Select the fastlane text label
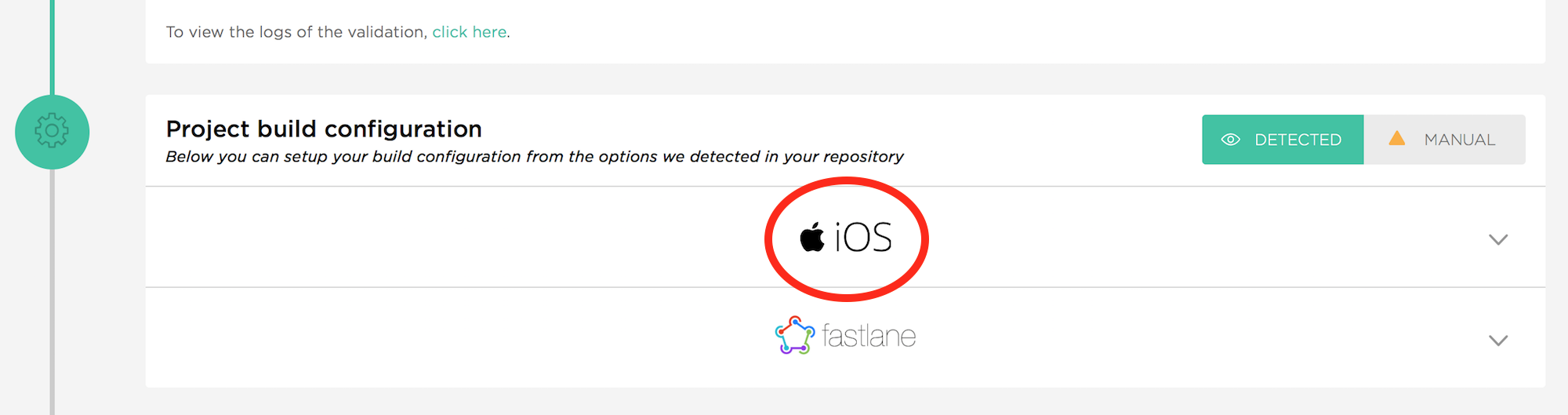 tap(869, 337)
